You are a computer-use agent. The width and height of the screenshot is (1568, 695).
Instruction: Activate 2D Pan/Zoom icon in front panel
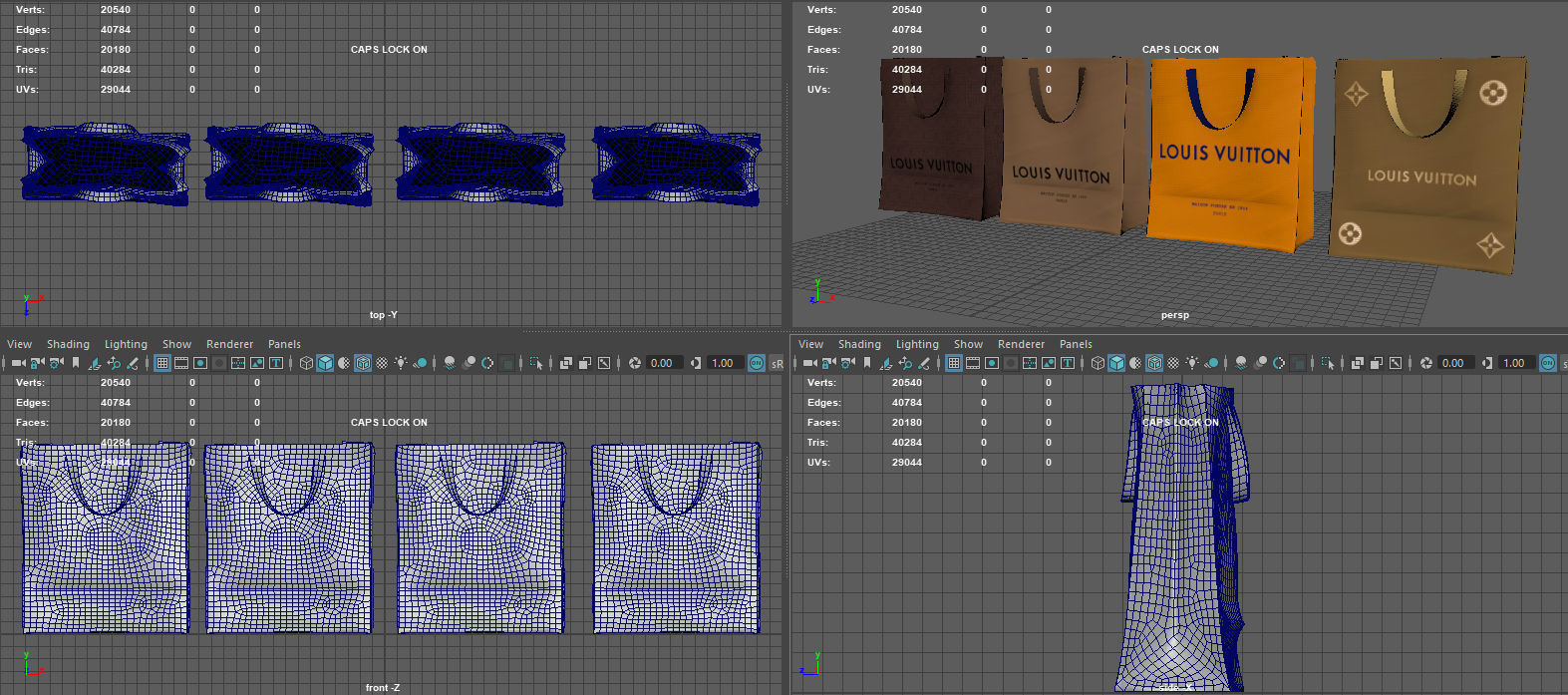pyautogui.click(x=114, y=363)
